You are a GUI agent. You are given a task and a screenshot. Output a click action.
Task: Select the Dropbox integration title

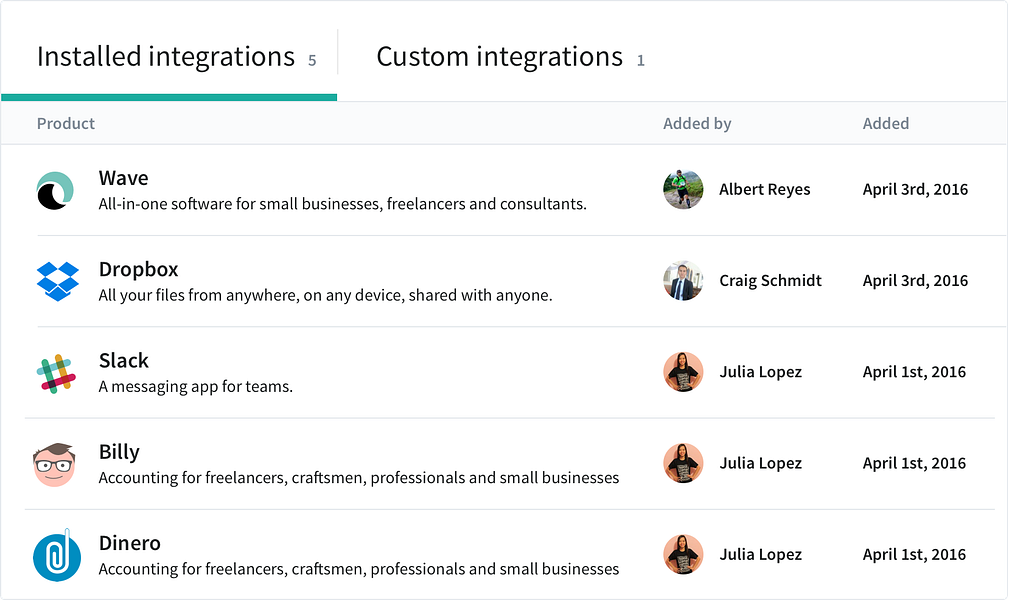pos(138,270)
